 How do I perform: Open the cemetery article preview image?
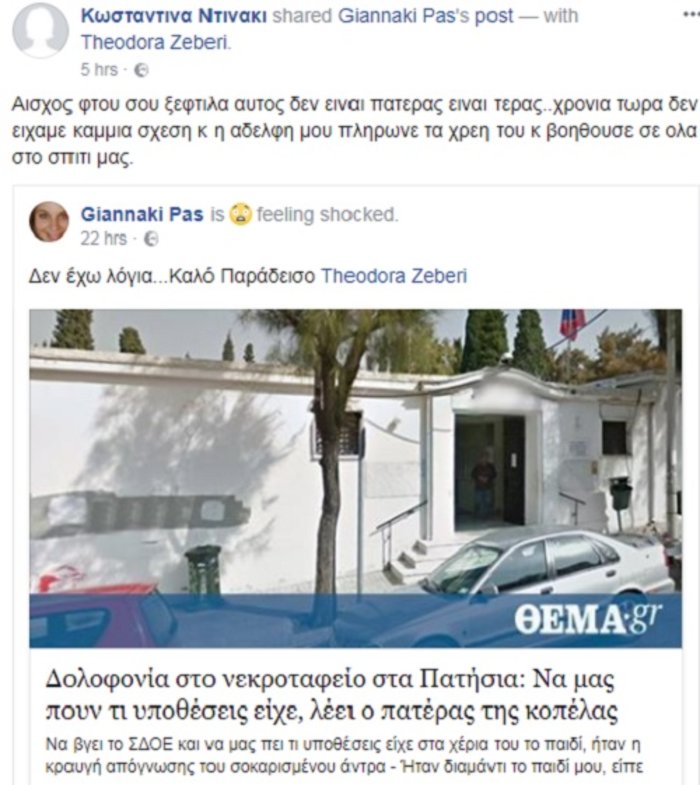356,478
